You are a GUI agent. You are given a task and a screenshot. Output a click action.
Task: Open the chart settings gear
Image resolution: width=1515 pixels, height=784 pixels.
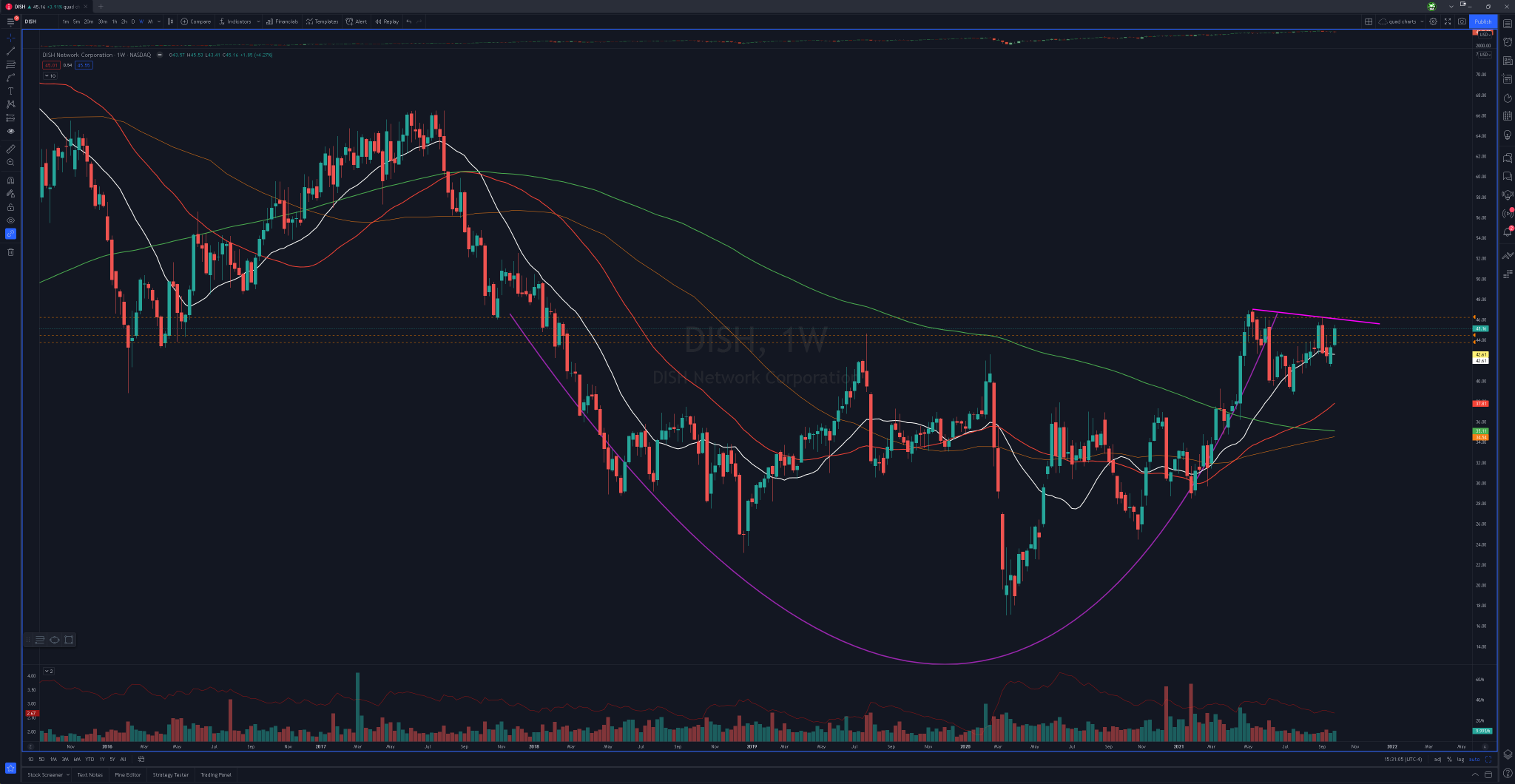click(x=1433, y=21)
